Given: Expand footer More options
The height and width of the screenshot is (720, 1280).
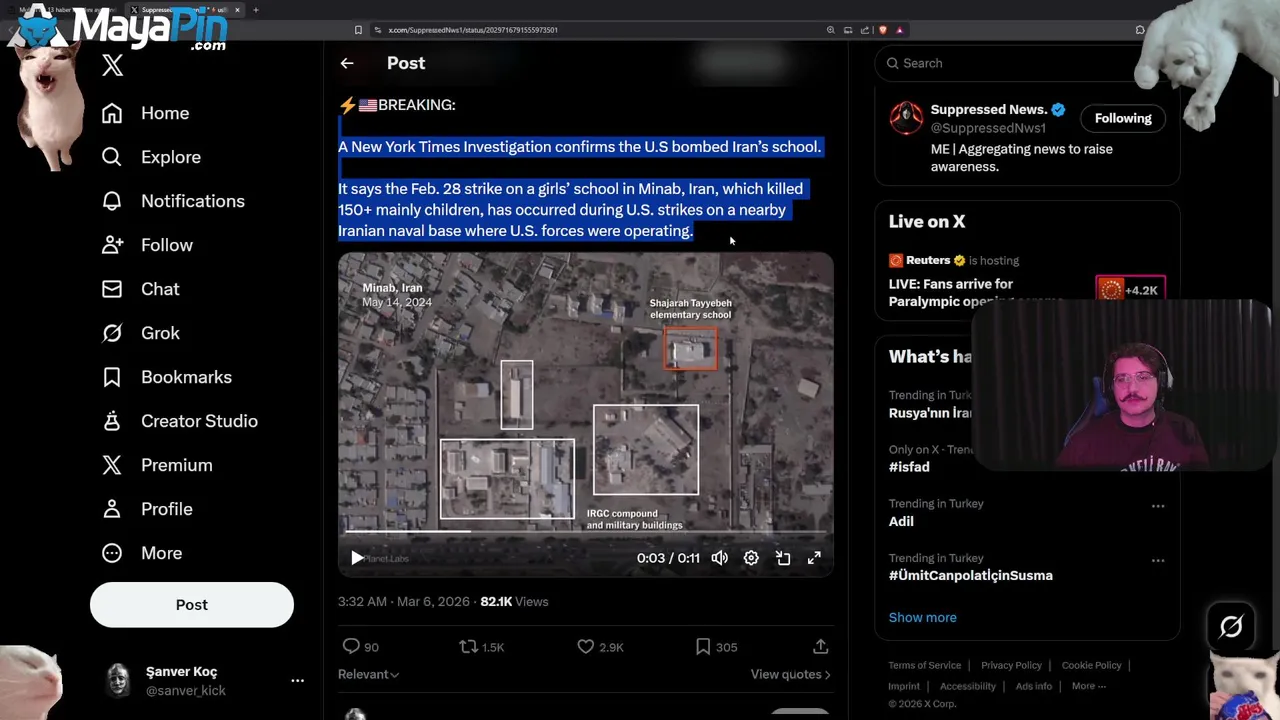Looking at the screenshot, I should pyautogui.click(x=1088, y=686).
